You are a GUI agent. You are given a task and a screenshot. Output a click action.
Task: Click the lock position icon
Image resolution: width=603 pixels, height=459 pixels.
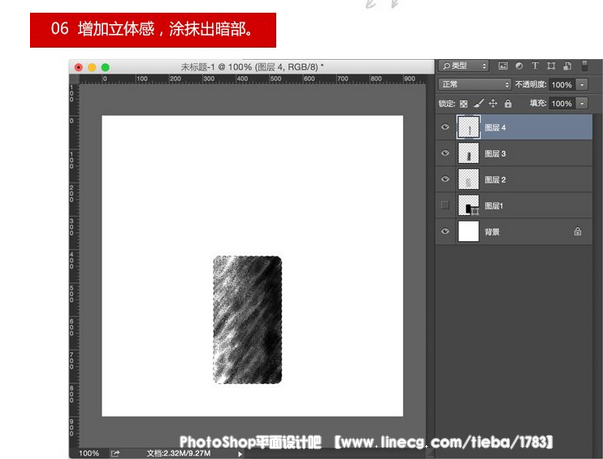pos(493,103)
